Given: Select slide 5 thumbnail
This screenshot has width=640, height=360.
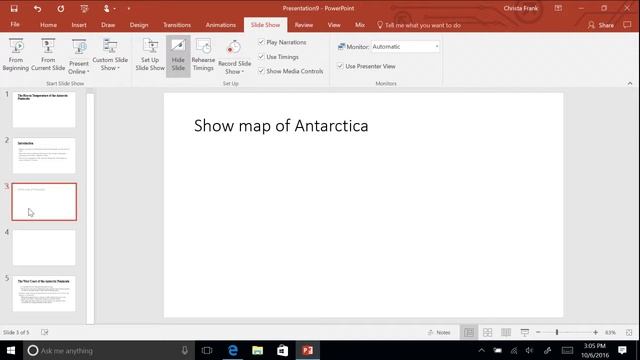Looking at the screenshot, I should (x=44, y=293).
